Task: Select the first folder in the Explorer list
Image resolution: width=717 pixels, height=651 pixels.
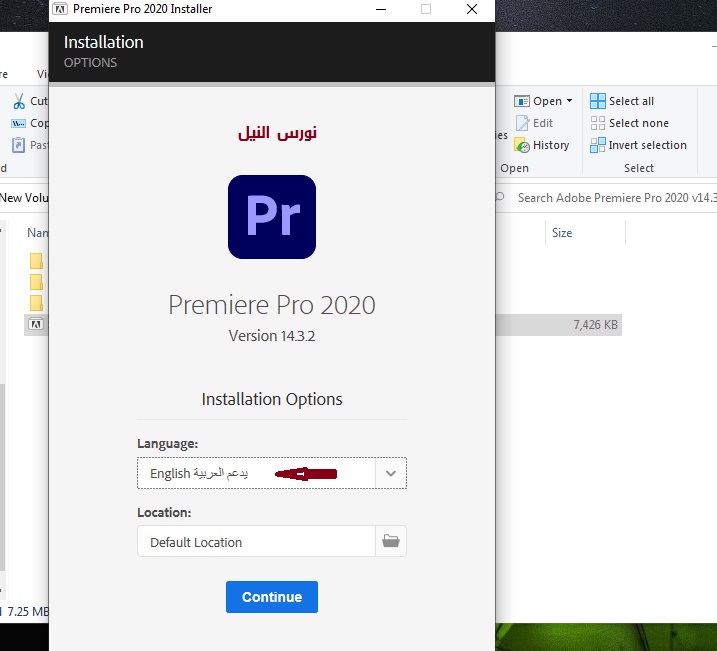Action: click(x=36, y=261)
